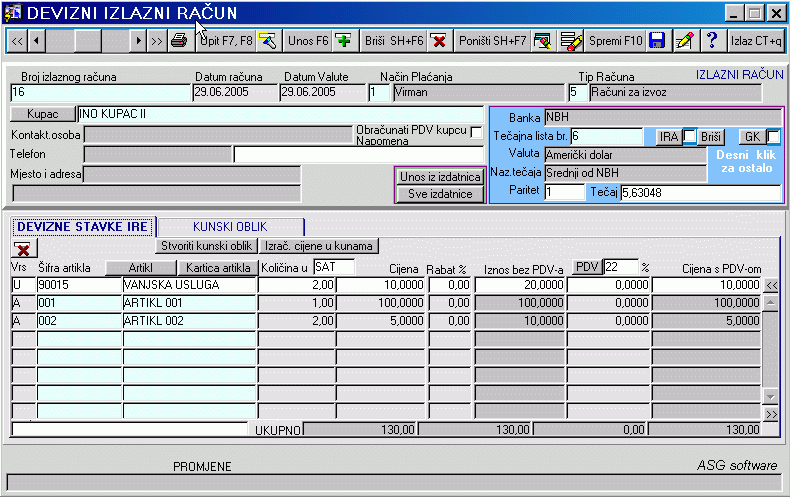Click the Kontakt.osoba field

click(218, 135)
